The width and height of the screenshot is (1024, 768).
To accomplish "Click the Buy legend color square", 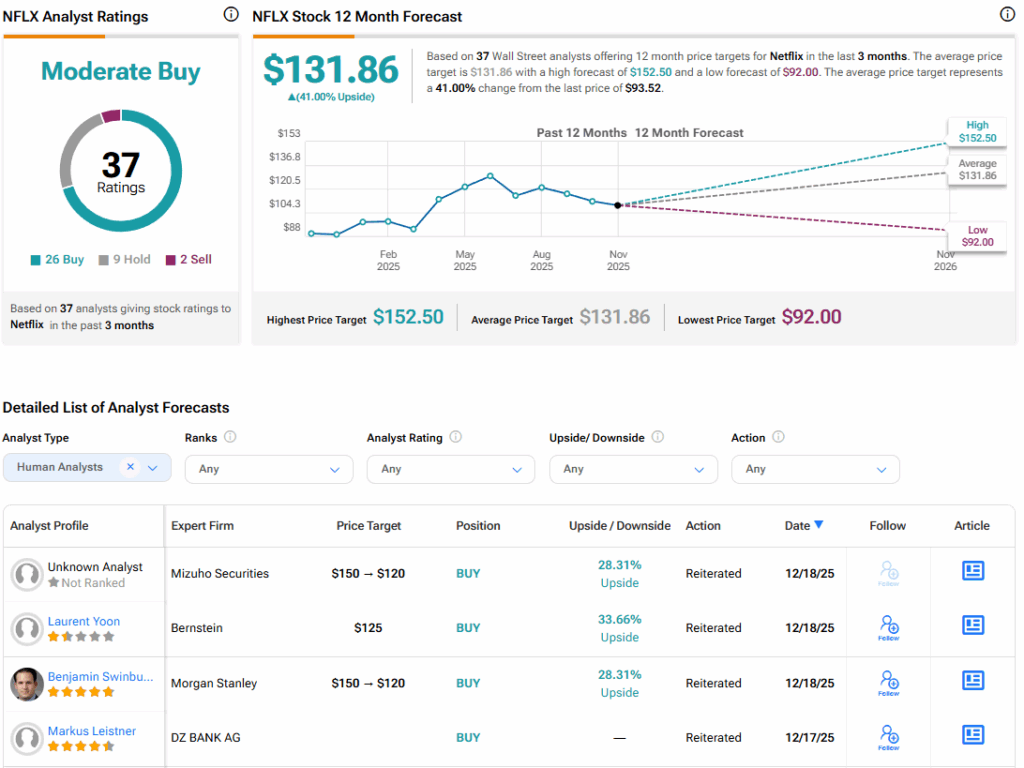I will point(36,260).
